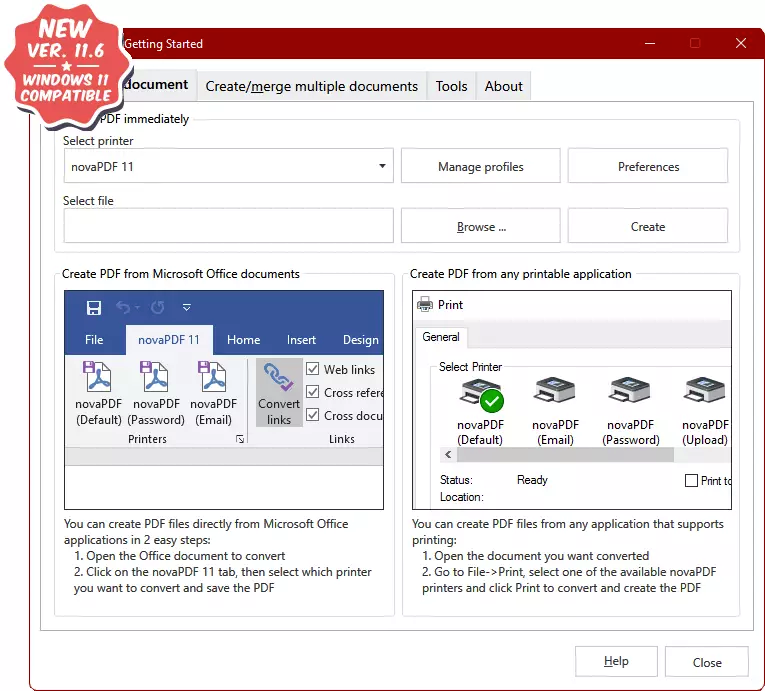Image resolution: width=783 pixels, height=698 pixels.
Task: Click the Close button at bottom
Action: point(707,662)
